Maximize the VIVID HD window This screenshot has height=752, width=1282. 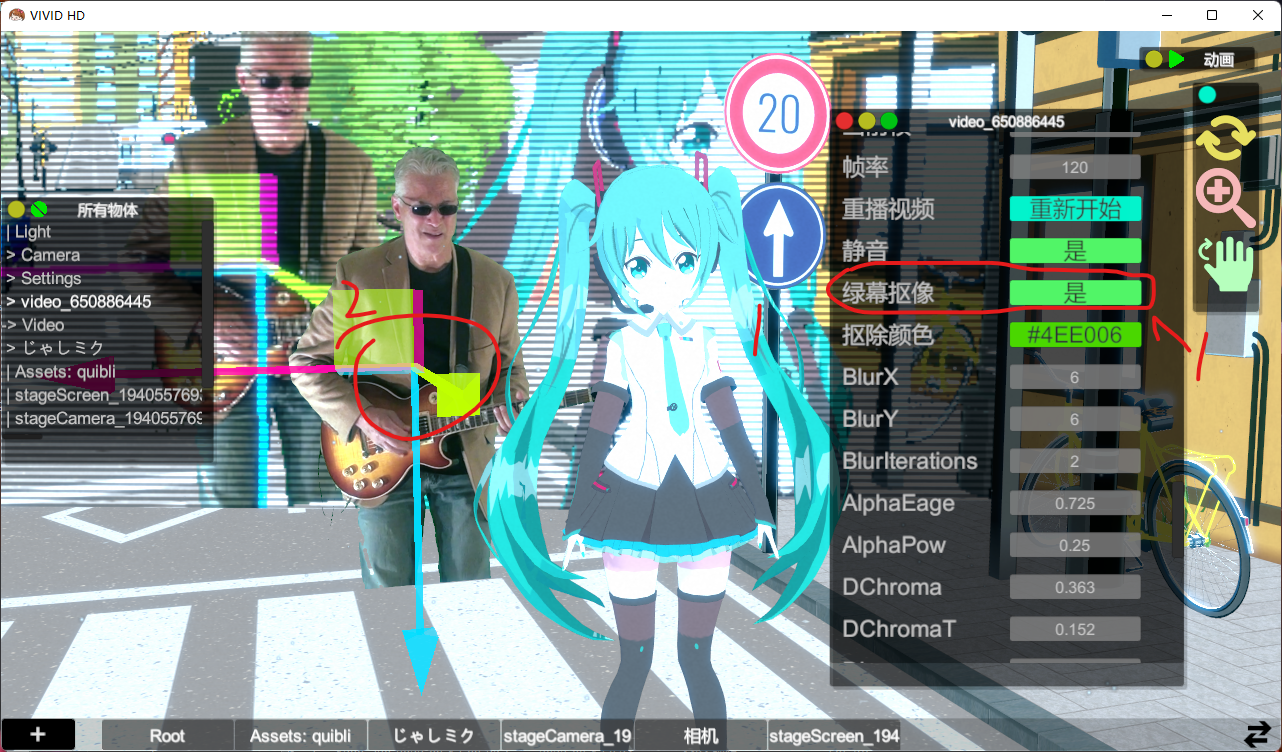tap(1212, 15)
